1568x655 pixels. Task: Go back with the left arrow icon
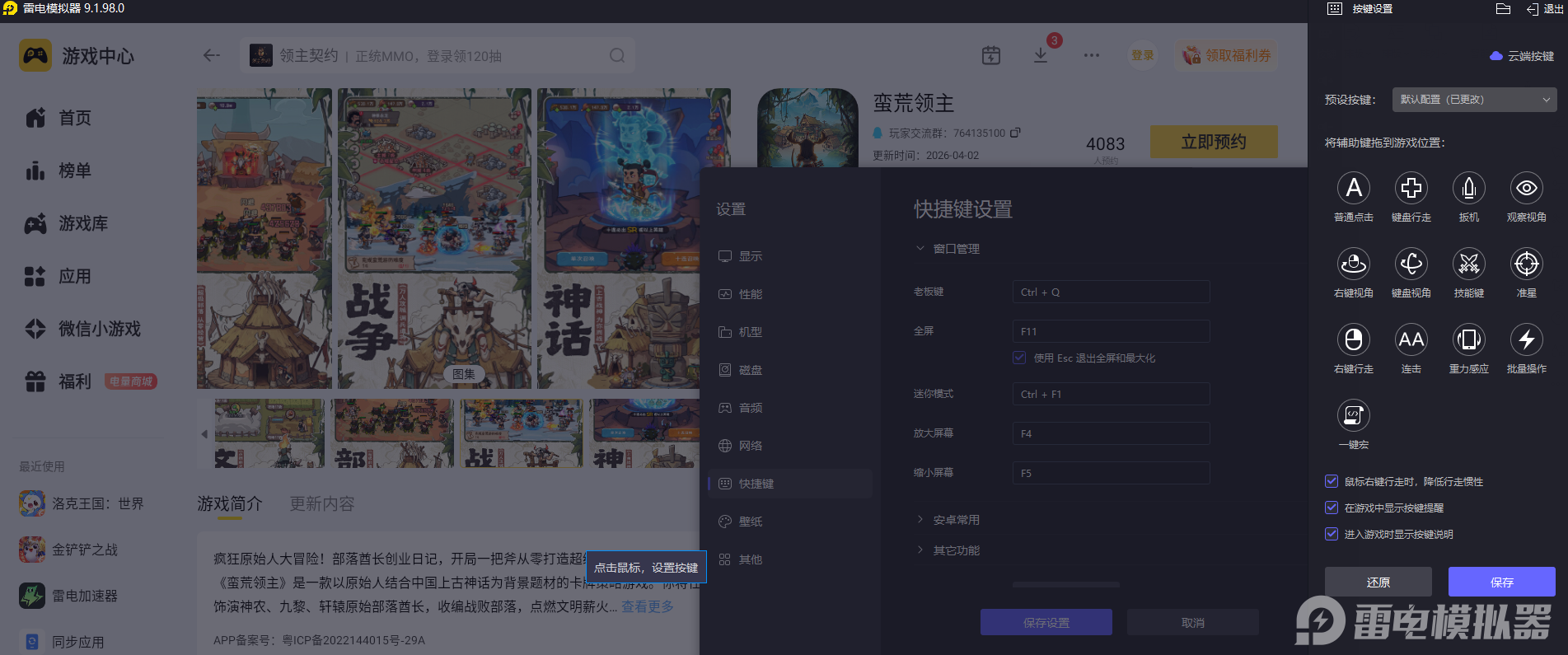click(x=212, y=55)
